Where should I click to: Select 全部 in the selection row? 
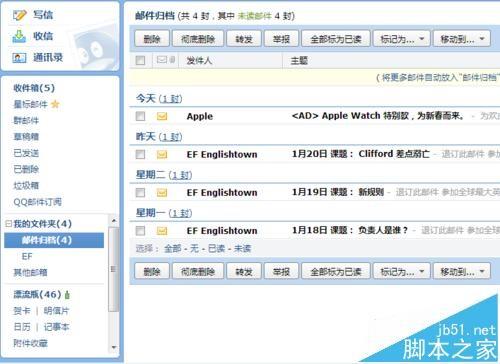(173, 248)
